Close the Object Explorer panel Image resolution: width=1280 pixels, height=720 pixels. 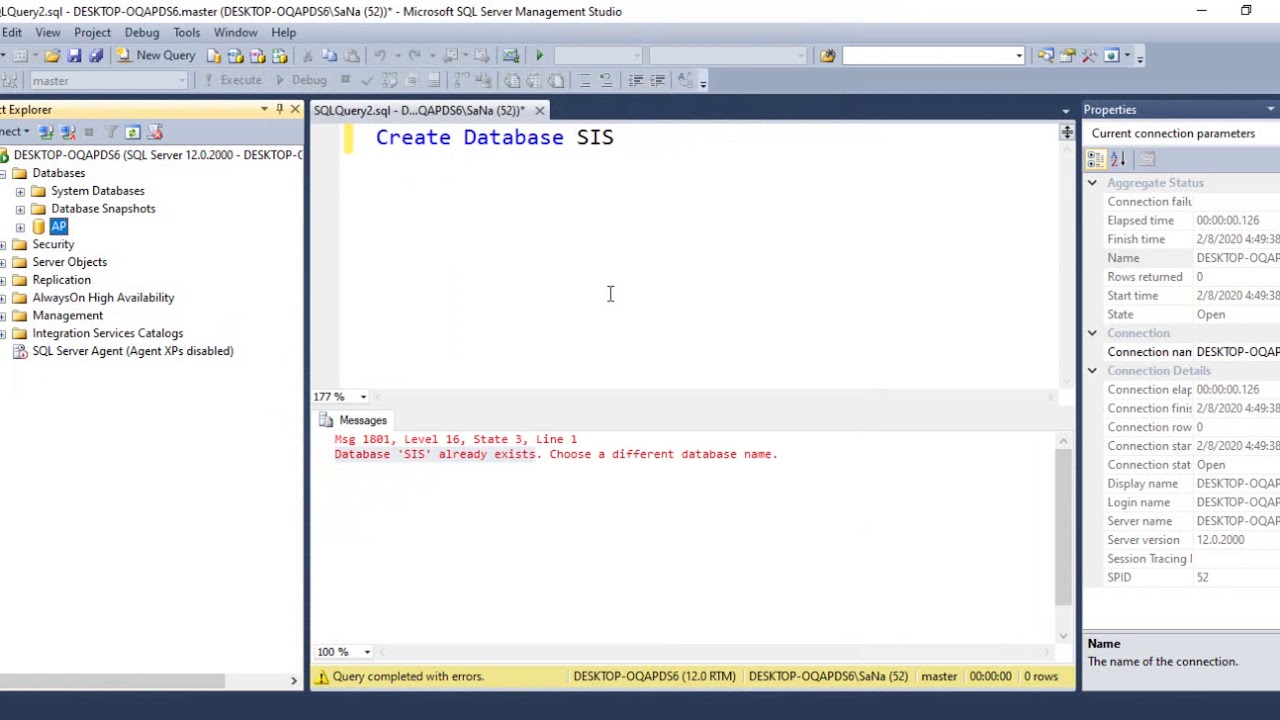295,109
